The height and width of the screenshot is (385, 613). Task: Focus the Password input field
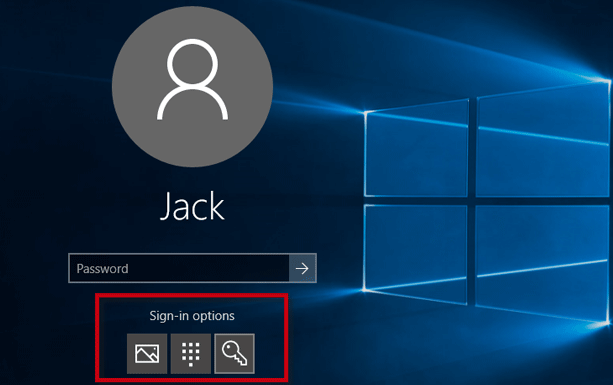pyautogui.click(x=179, y=268)
